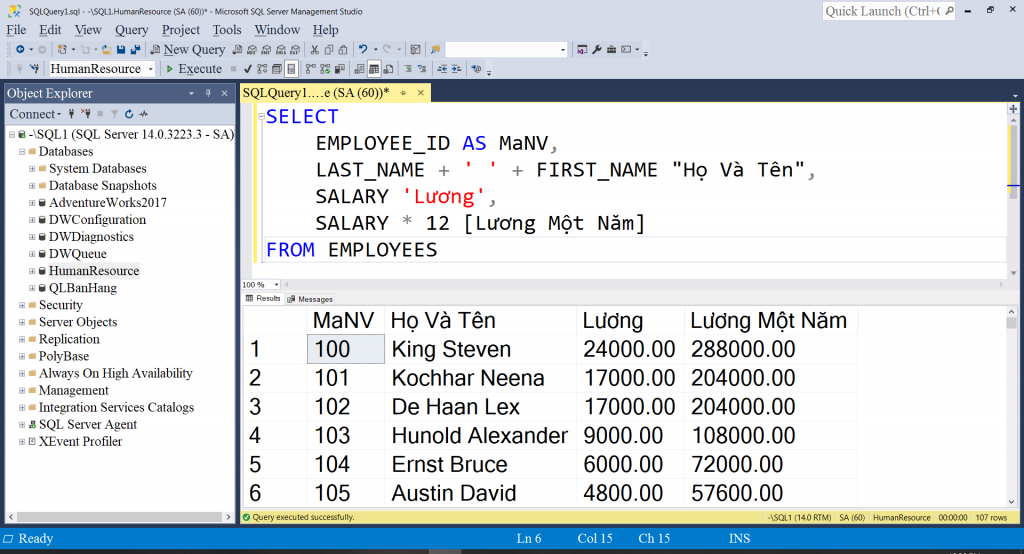Click the Copy icon in toolbar

click(328, 50)
